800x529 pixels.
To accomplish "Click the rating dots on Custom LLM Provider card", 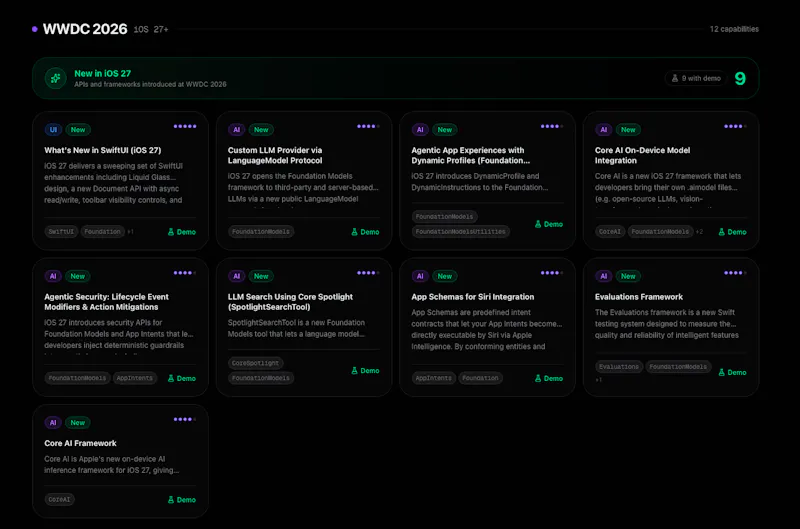I will [368, 126].
